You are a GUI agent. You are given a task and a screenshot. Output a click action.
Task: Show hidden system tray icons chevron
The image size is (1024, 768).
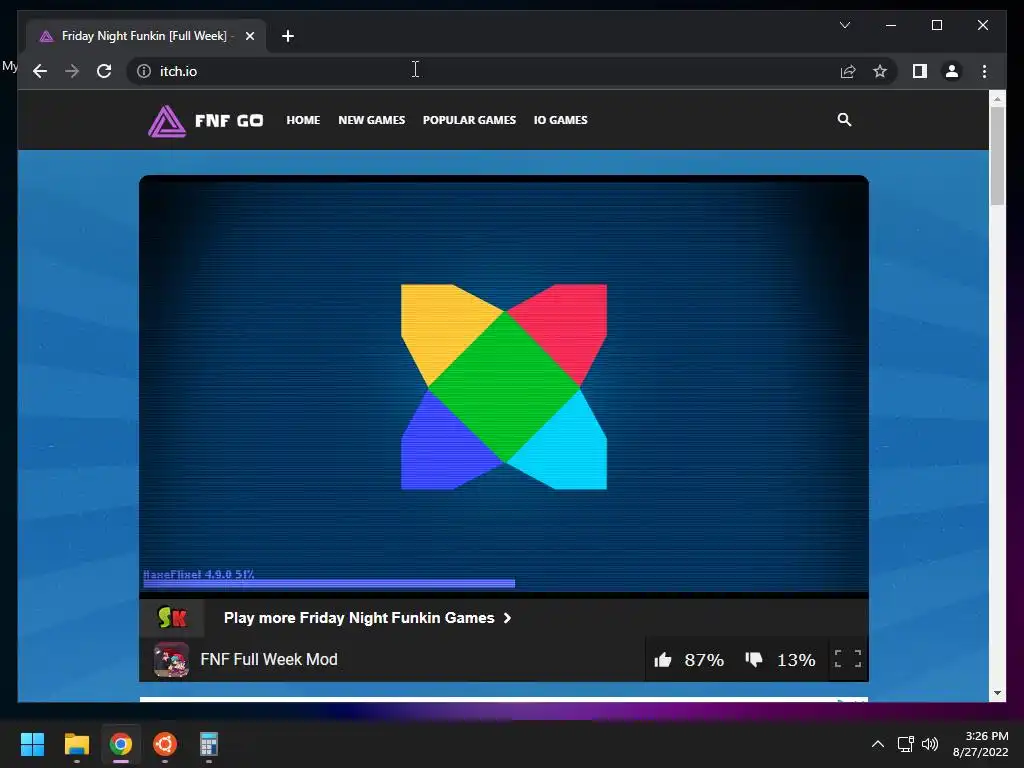pos(878,744)
